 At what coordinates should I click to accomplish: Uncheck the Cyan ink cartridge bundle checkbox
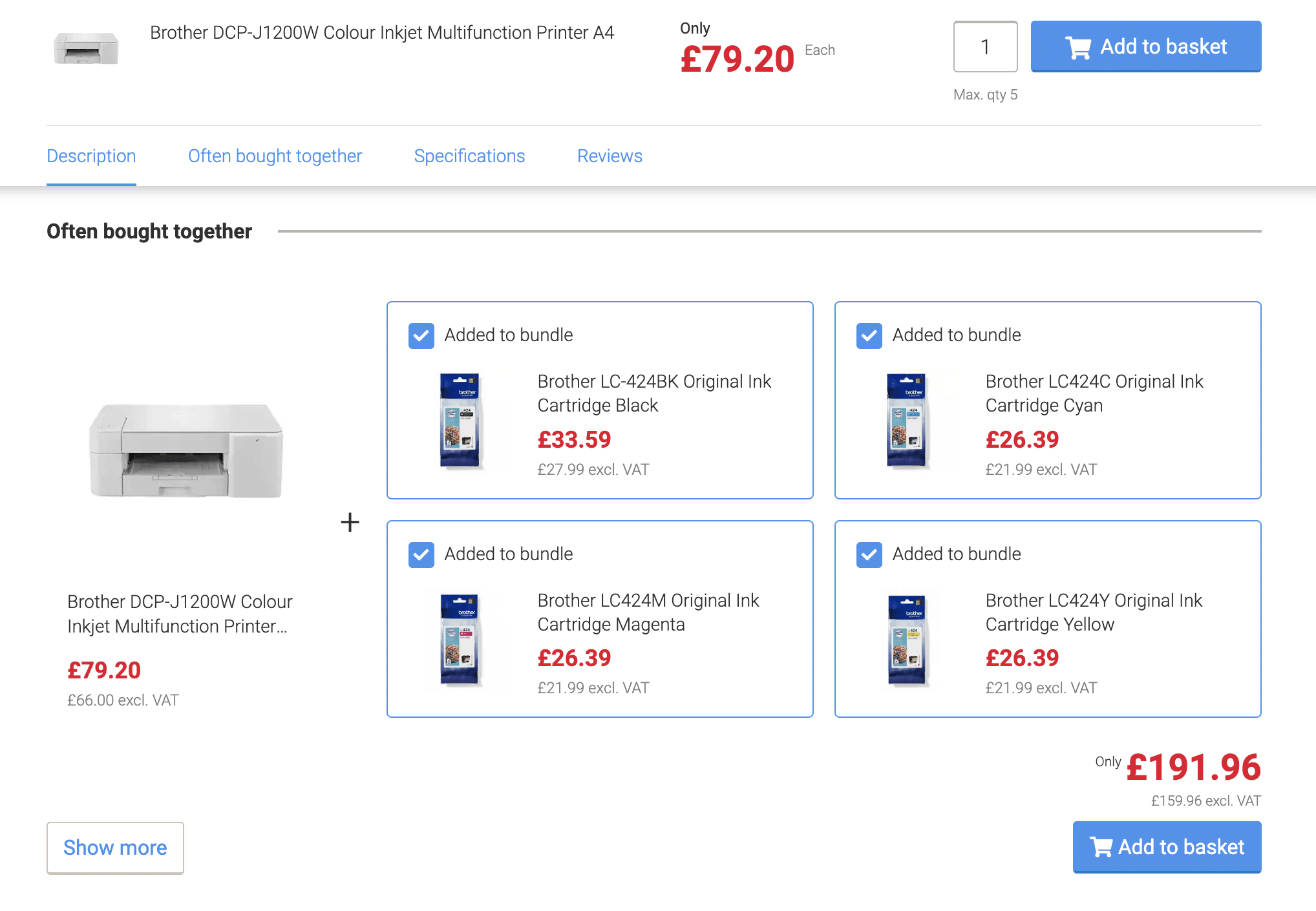[869, 336]
